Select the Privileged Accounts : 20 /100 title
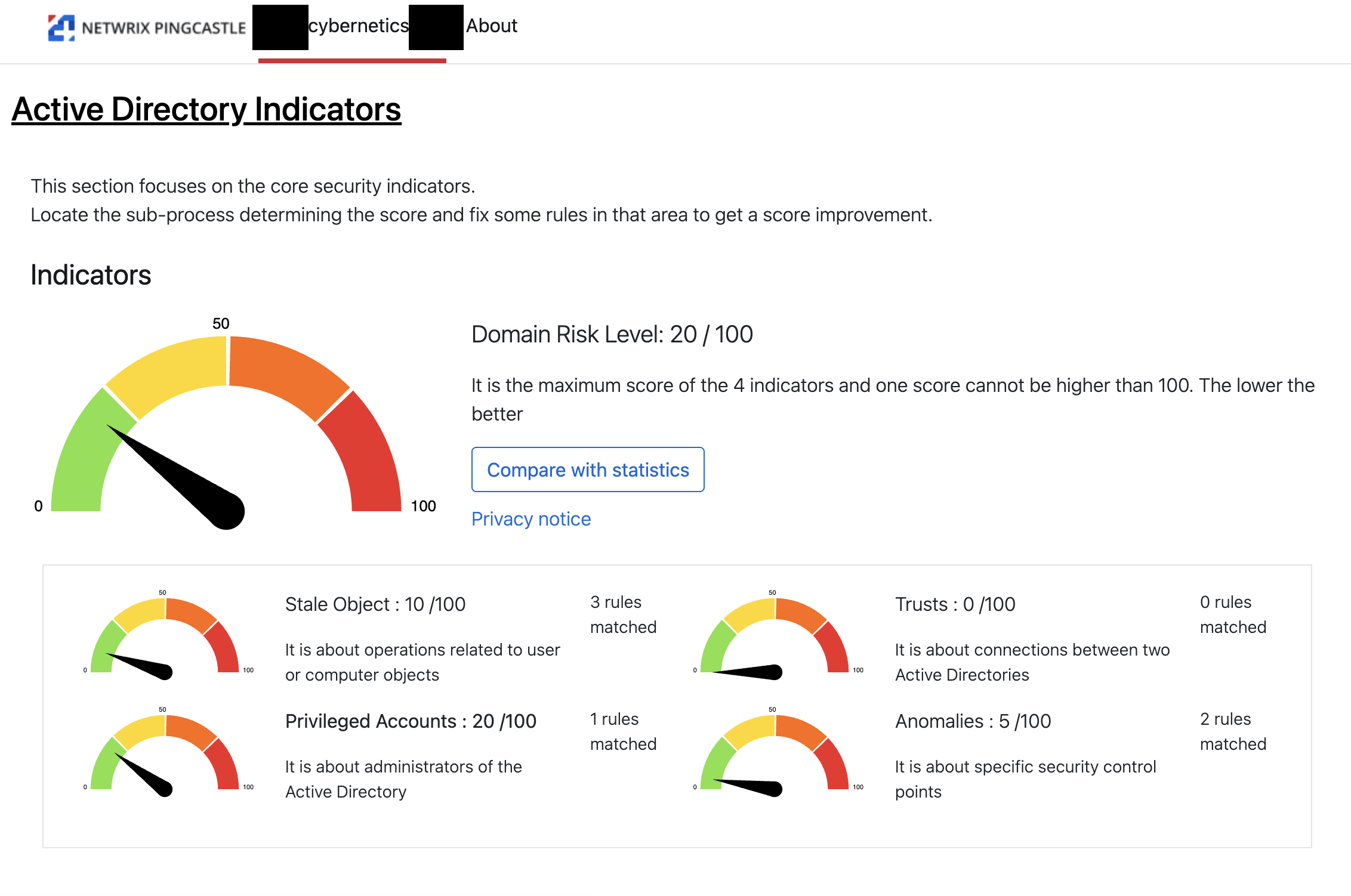1351x896 pixels. [x=411, y=721]
